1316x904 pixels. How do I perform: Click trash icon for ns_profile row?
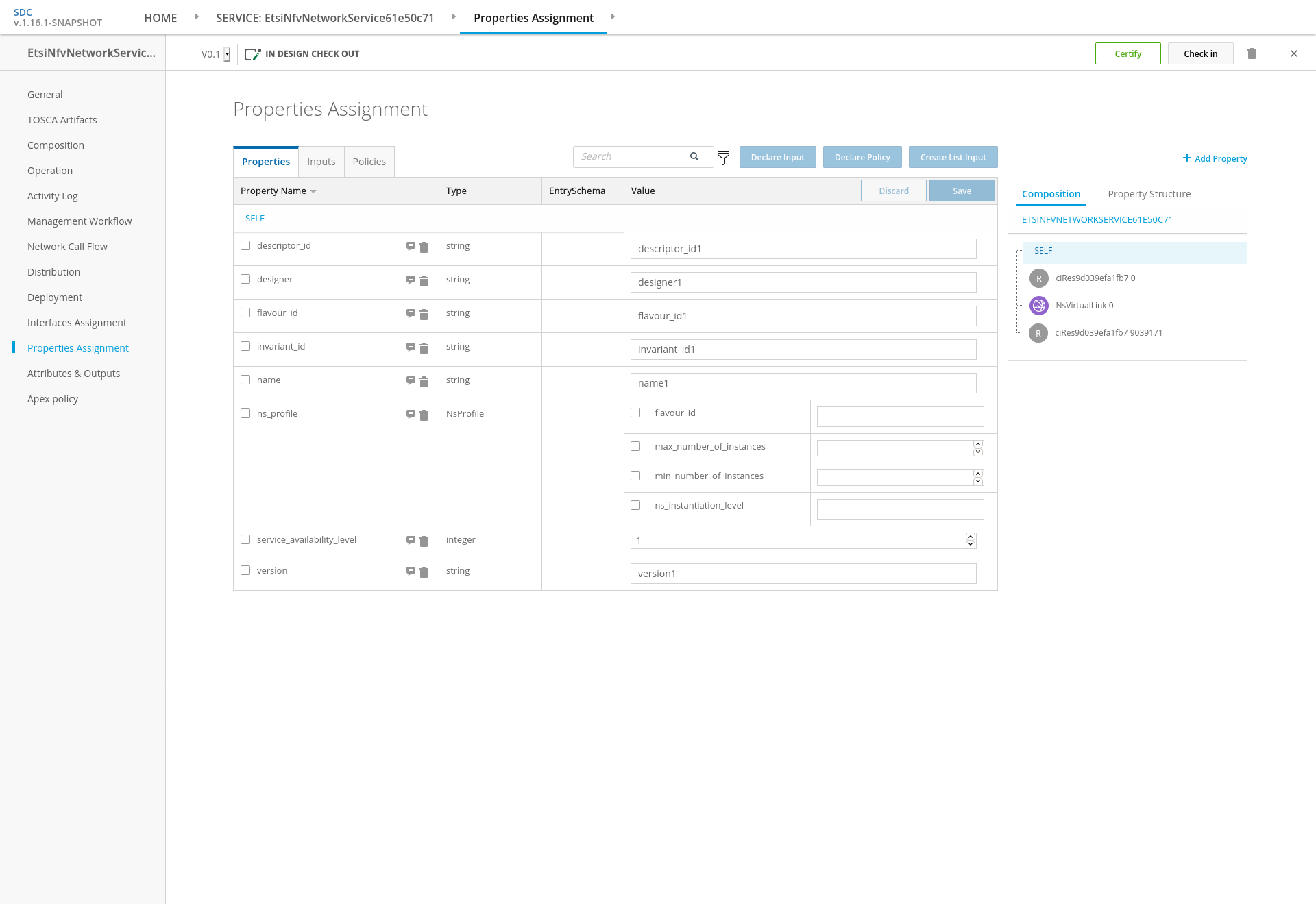click(x=424, y=415)
